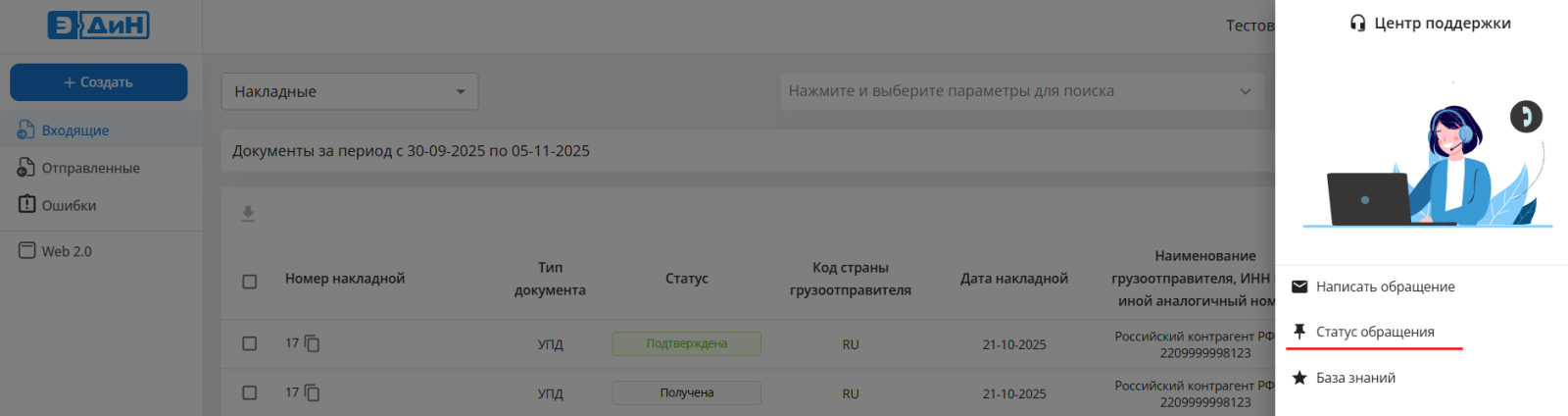Open the Накладные document type dropdown
1568x416 pixels.
pos(349,91)
